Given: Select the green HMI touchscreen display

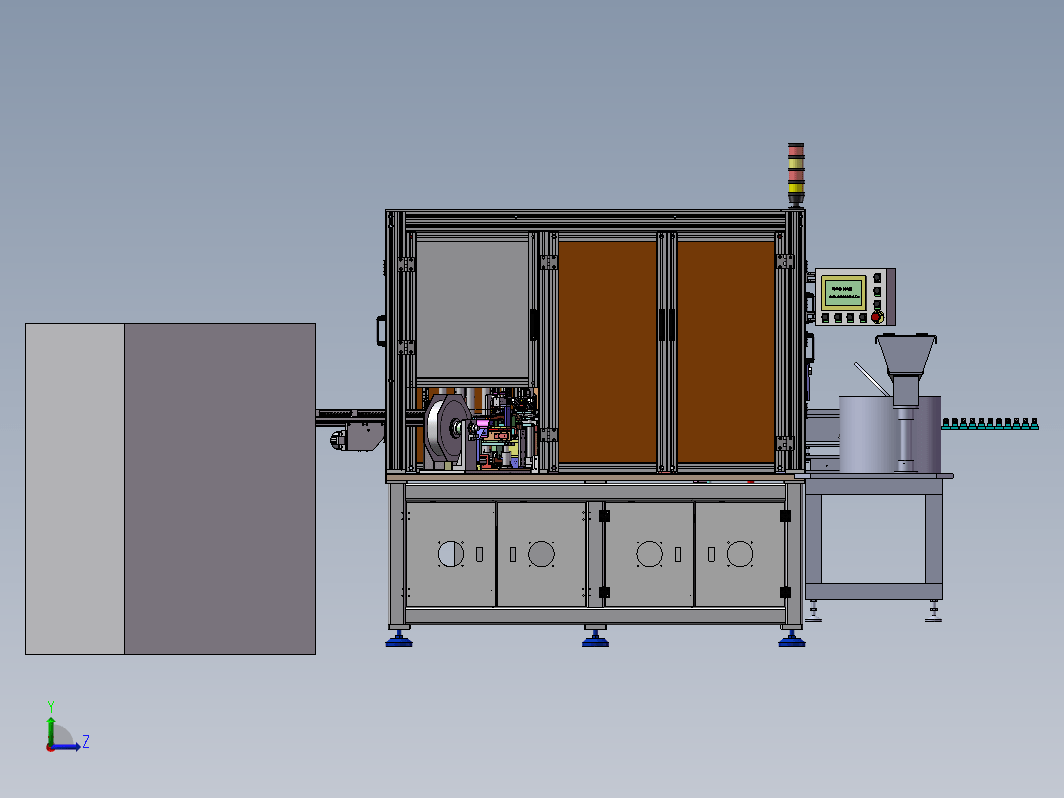Looking at the screenshot, I should pos(843,292).
